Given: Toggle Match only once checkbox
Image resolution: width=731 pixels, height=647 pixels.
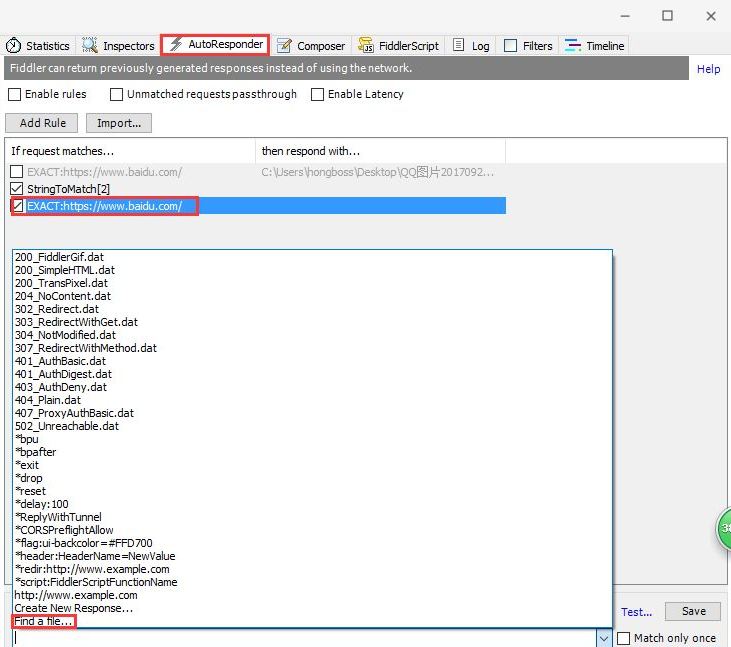Looking at the screenshot, I should 623,638.
